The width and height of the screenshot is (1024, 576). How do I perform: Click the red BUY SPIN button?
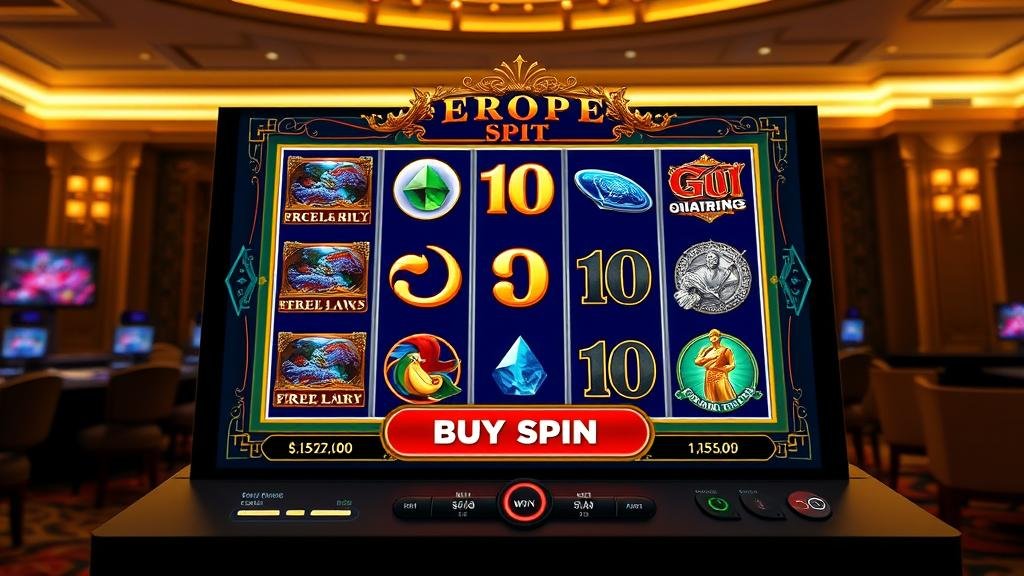[517, 432]
